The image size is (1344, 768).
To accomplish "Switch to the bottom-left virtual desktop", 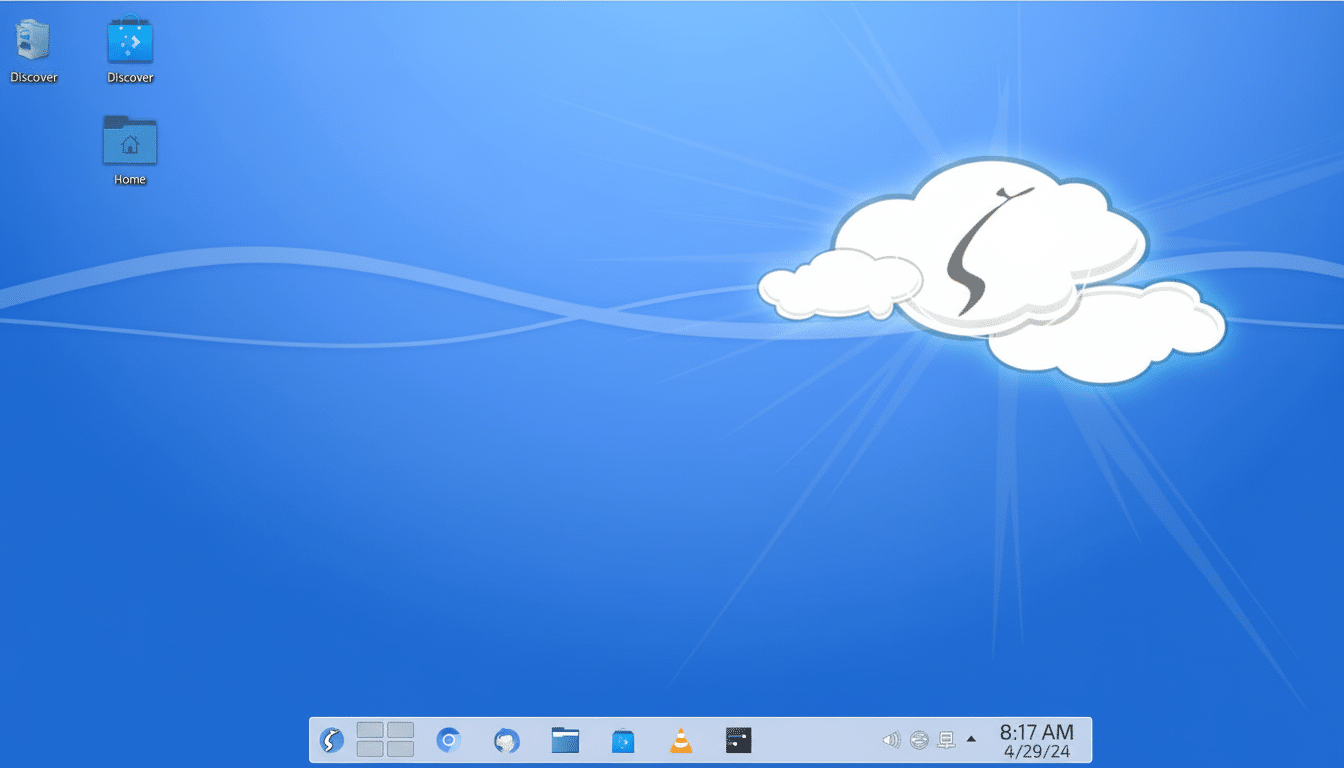I will pos(368,747).
